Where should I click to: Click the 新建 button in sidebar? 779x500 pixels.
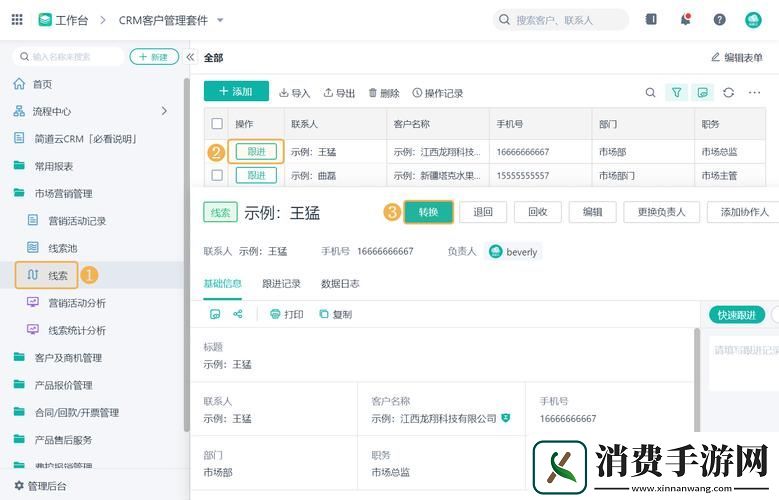coord(154,57)
